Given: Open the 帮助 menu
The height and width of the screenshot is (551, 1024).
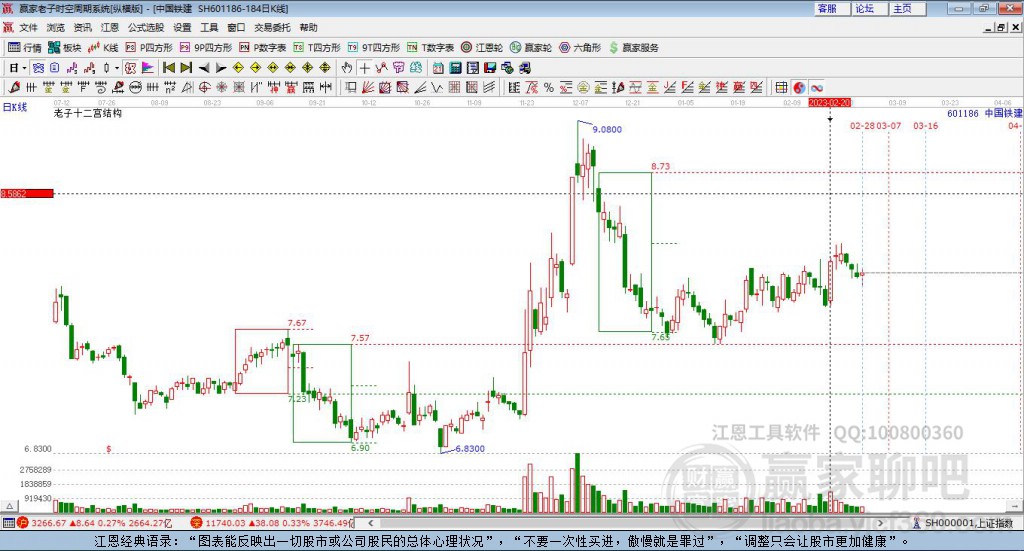Looking at the screenshot, I should [x=308, y=27].
